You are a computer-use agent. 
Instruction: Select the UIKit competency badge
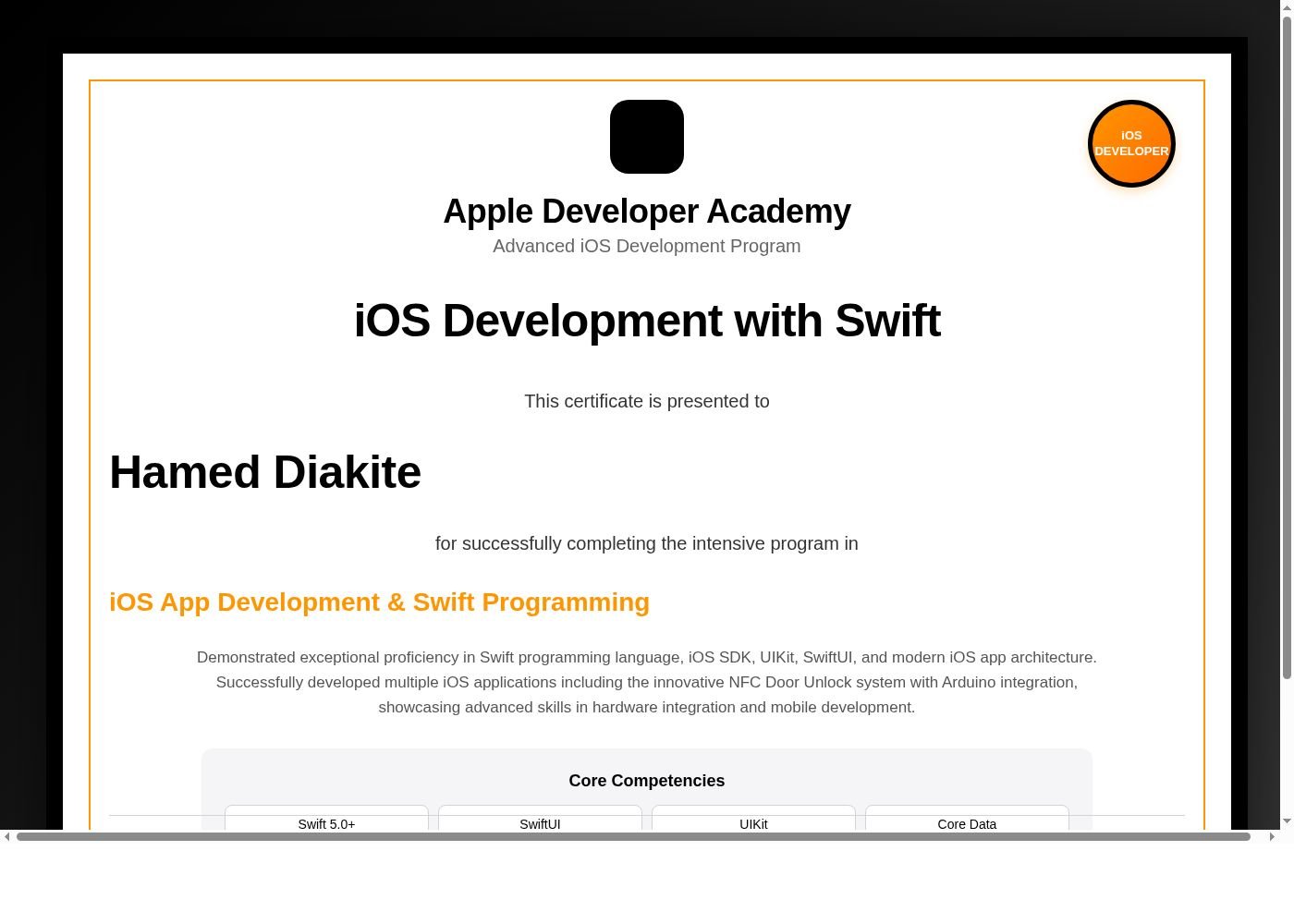coord(753,822)
